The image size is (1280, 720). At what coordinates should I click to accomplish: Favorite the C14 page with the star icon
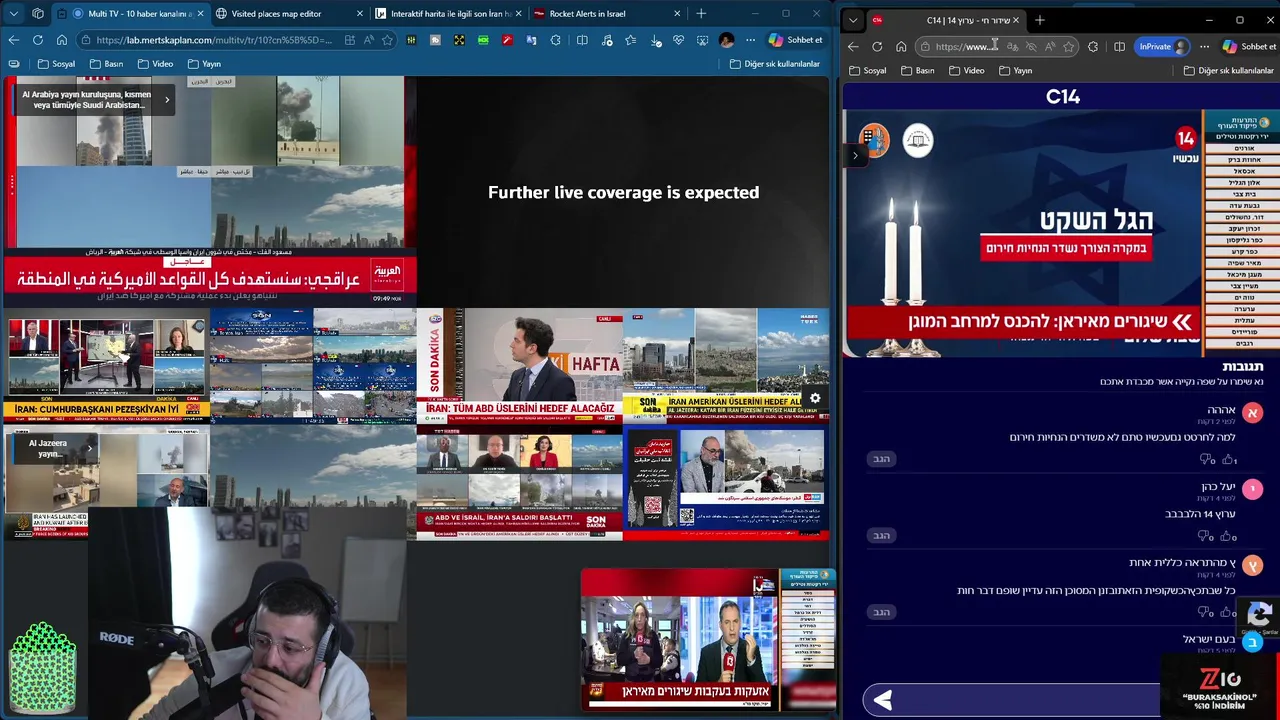(x=1069, y=46)
